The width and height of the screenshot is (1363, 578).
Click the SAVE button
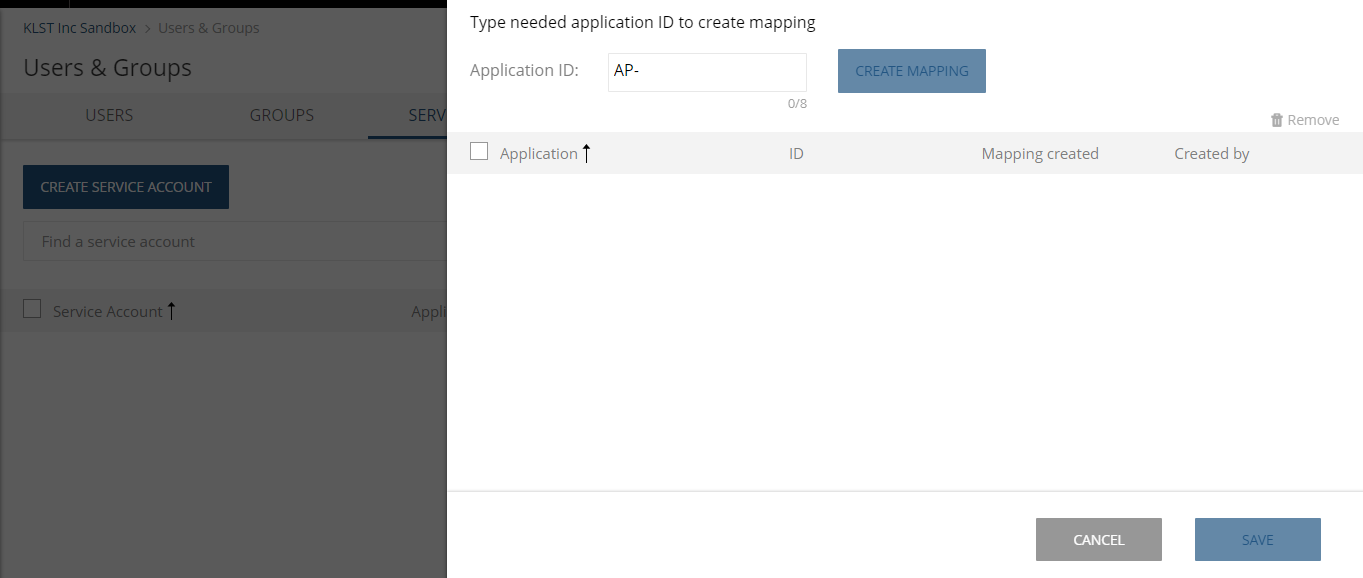click(x=1258, y=539)
